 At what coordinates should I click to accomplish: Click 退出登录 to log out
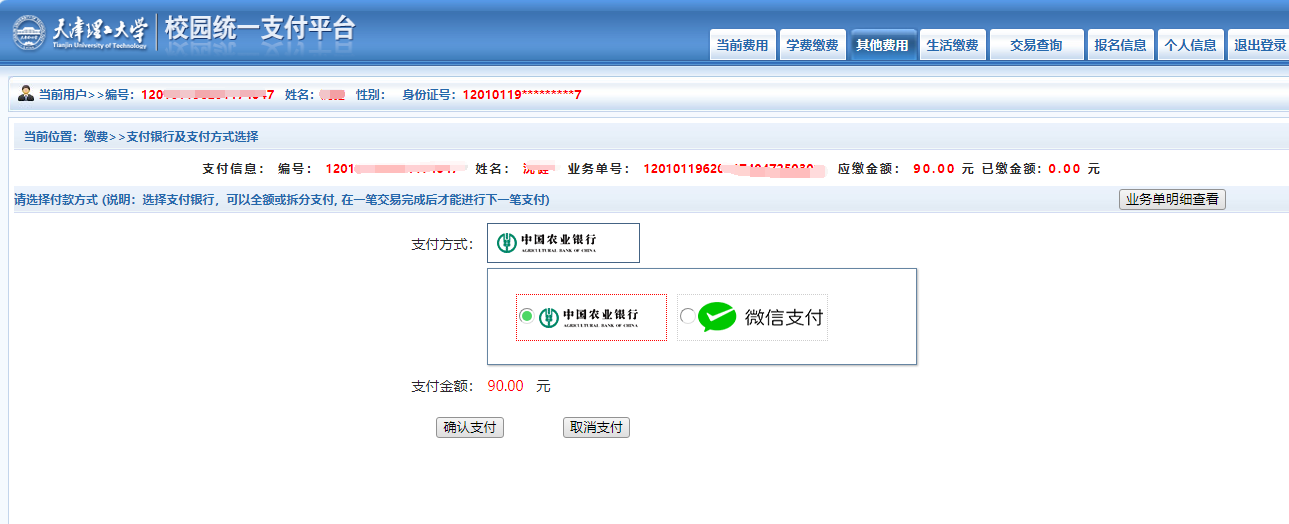pos(1259,45)
